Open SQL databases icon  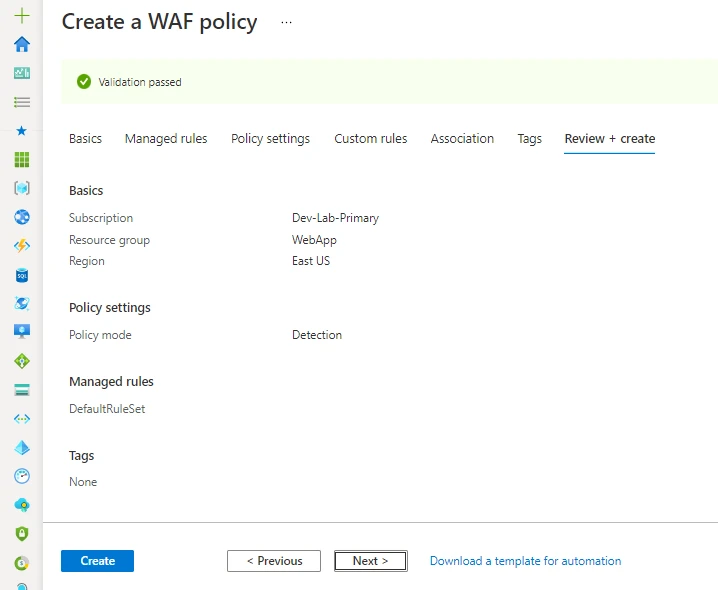[x=22, y=275]
